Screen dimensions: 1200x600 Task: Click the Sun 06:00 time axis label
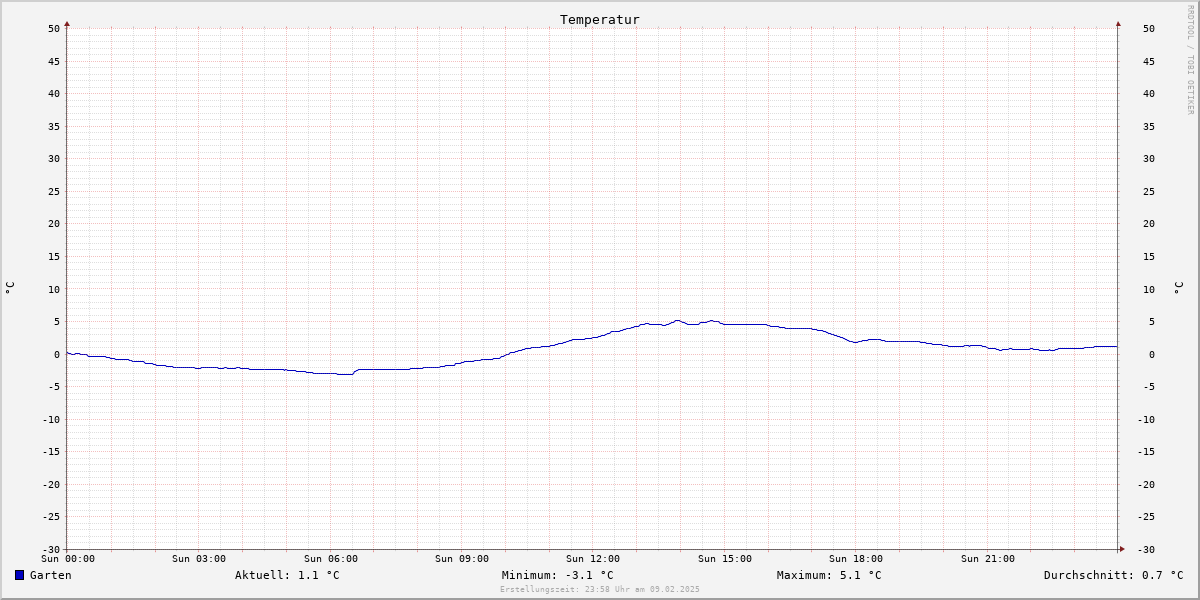[x=331, y=559]
